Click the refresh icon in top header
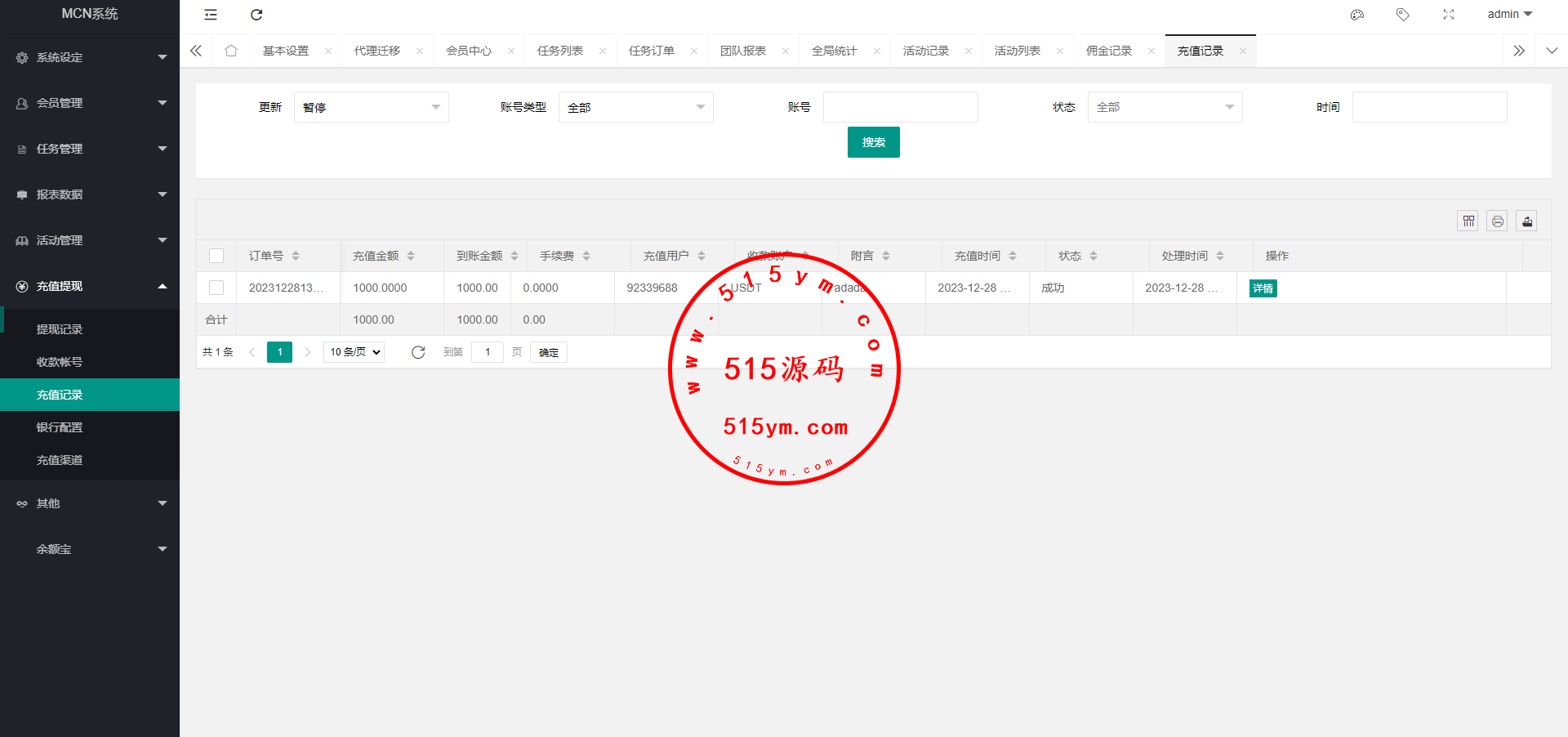Screen dimensions: 1568x737 [x=256, y=15]
